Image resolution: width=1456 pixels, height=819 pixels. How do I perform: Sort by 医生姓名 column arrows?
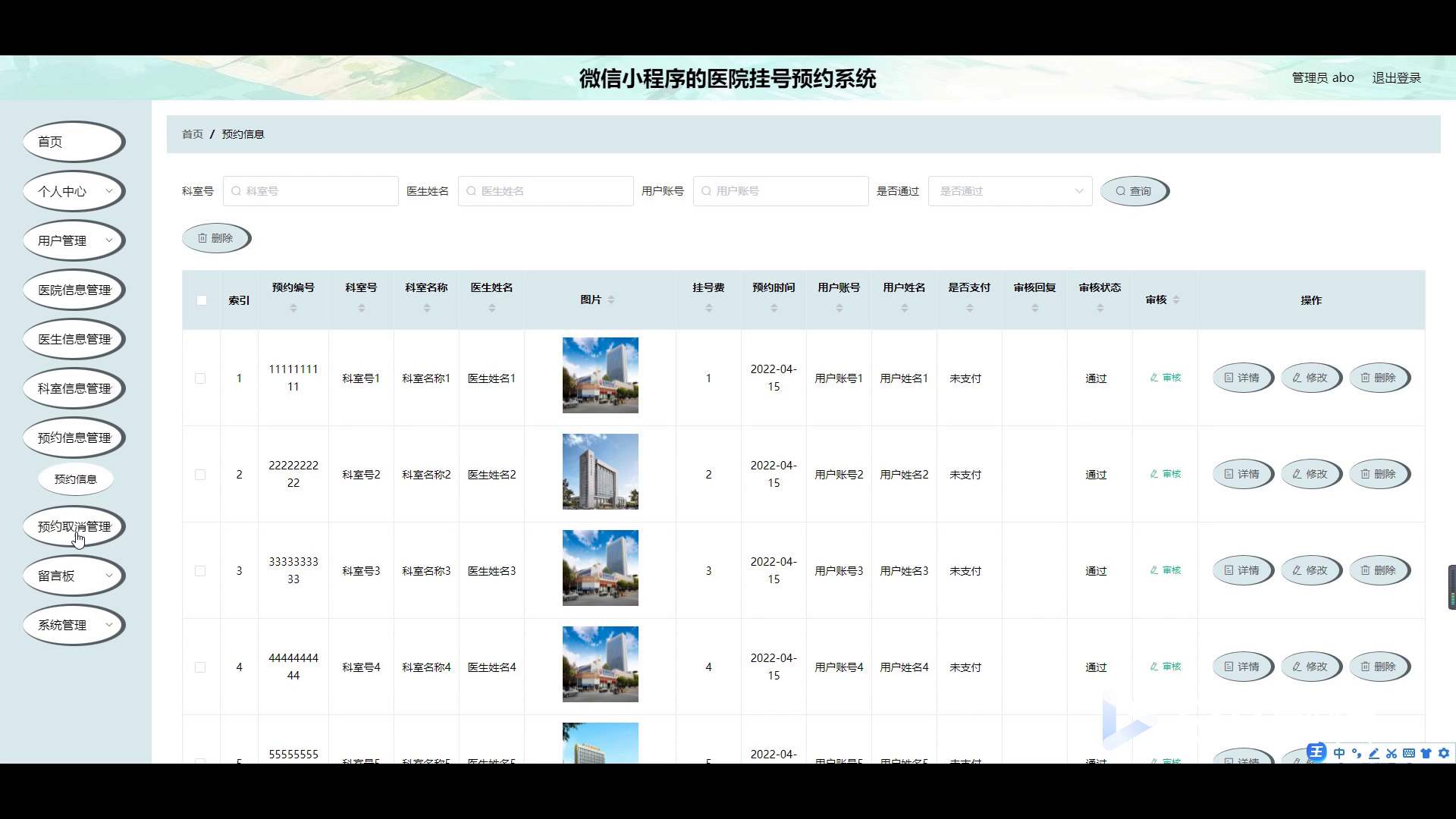(x=492, y=308)
